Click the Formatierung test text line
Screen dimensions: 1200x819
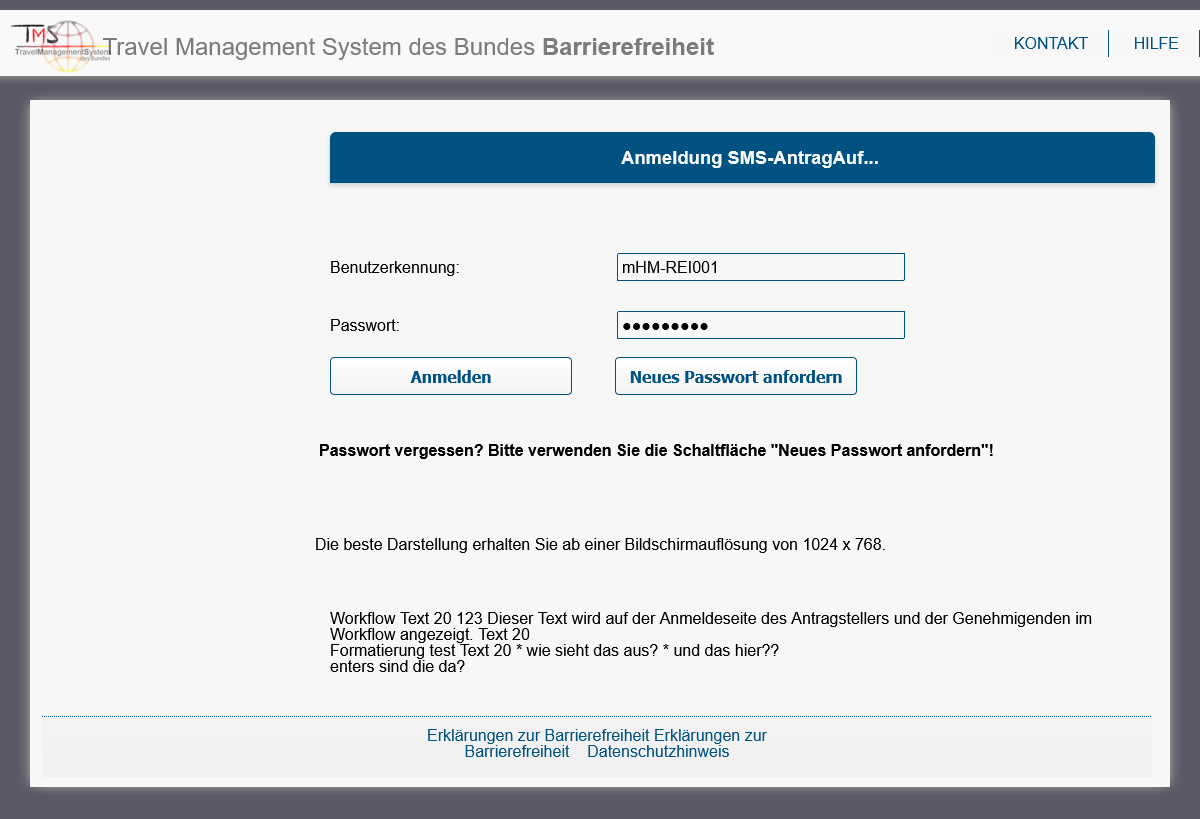[554, 651]
